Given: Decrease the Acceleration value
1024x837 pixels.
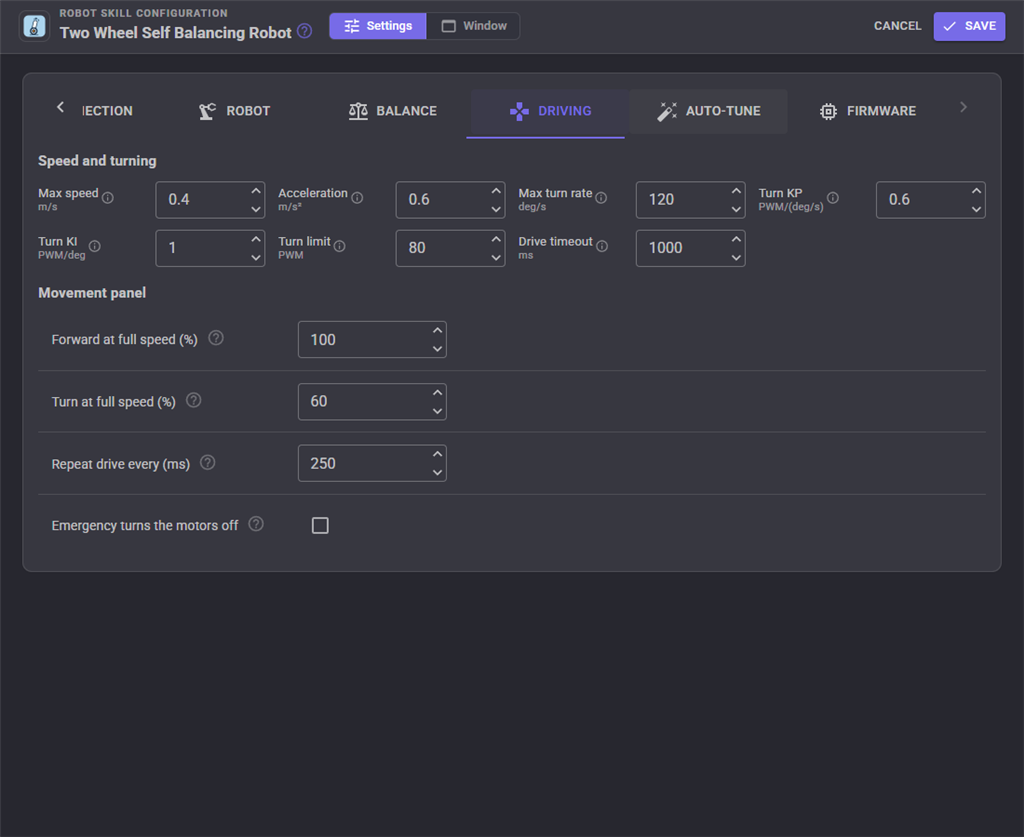Looking at the screenshot, I should (x=496, y=209).
